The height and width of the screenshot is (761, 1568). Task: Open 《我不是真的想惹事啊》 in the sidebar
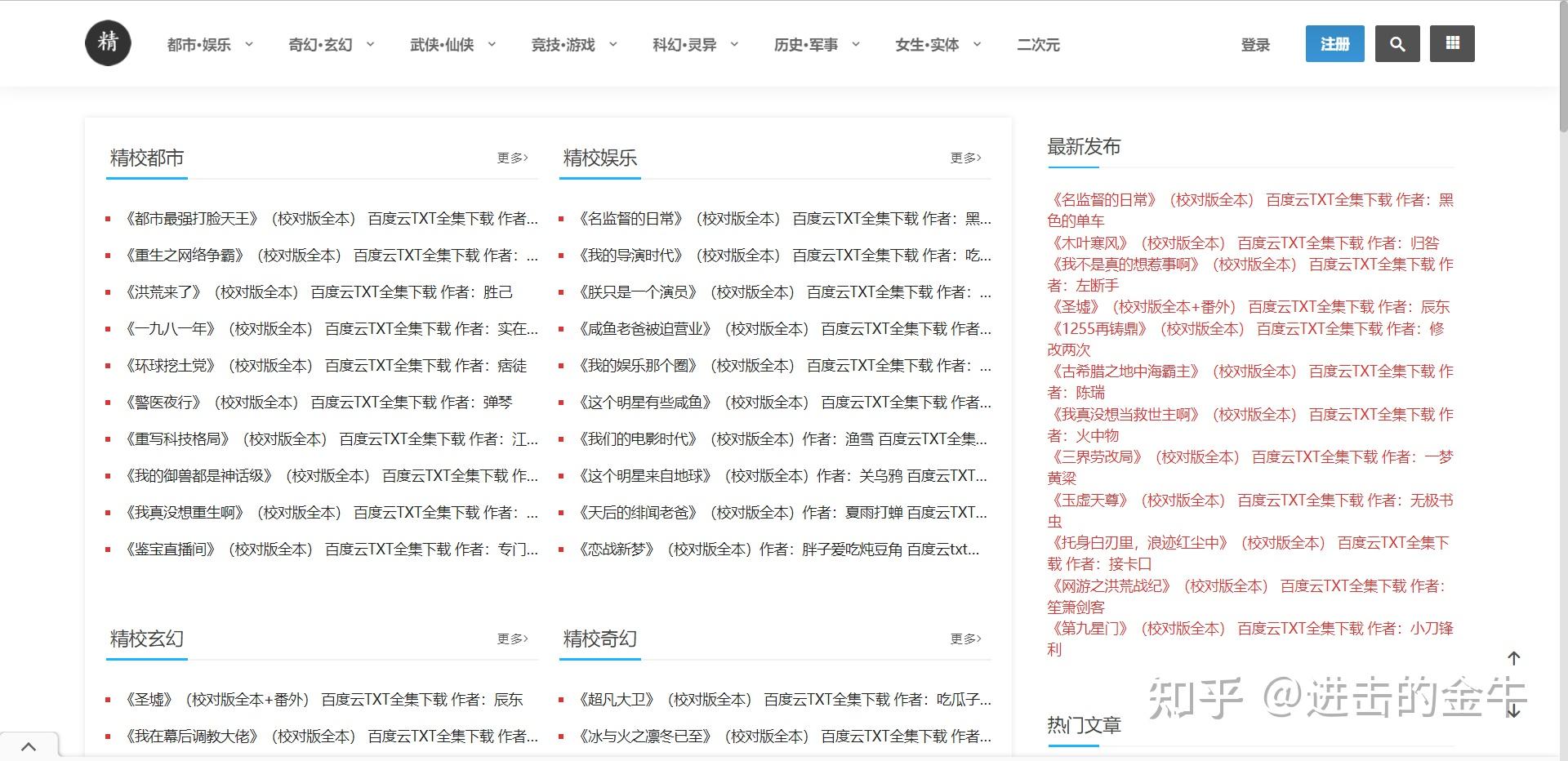(1250, 274)
